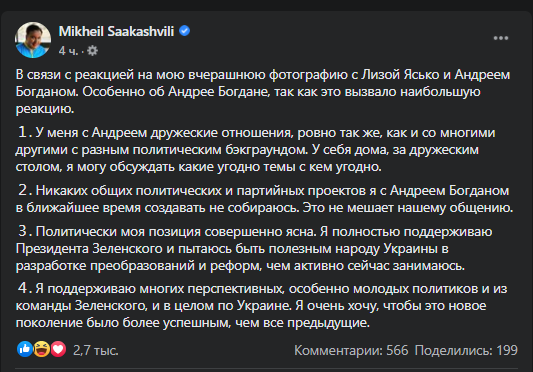Click numbered point 4 about молодых политиков
This screenshot has height=372, width=533.
click(x=261, y=306)
